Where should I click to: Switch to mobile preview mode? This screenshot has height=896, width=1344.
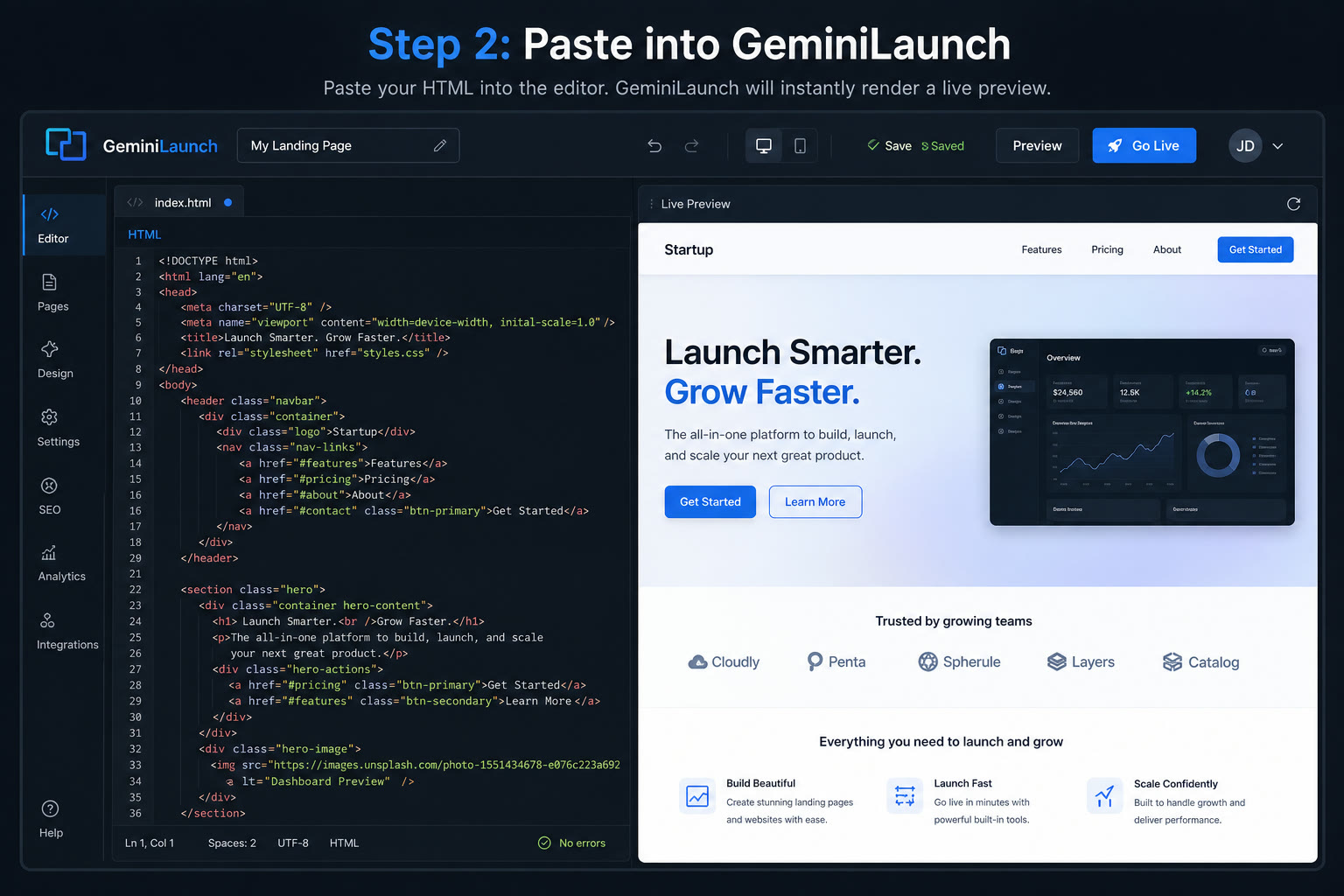pos(800,146)
